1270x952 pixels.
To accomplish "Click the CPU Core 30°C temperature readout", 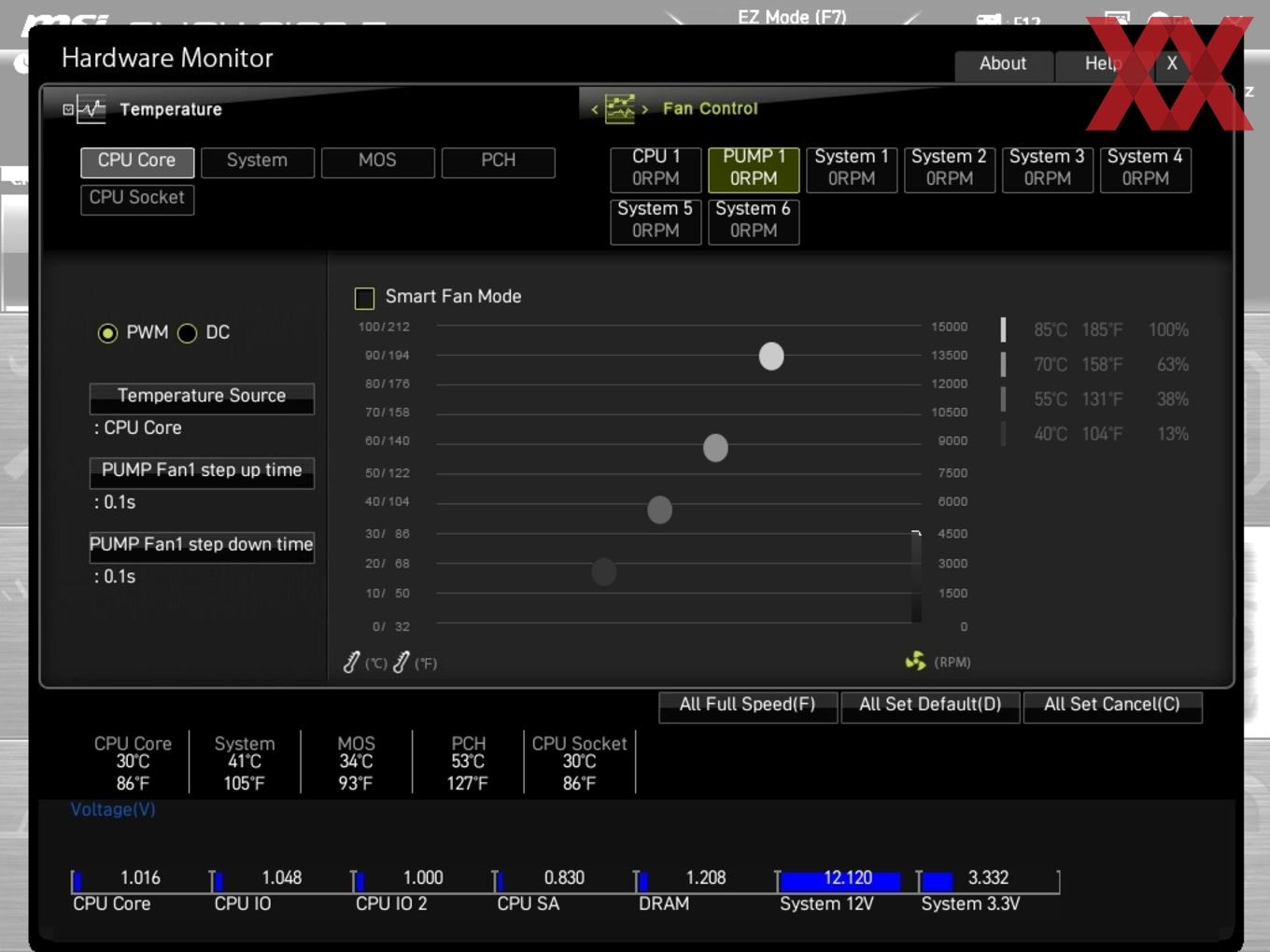I will click(x=133, y=763).
